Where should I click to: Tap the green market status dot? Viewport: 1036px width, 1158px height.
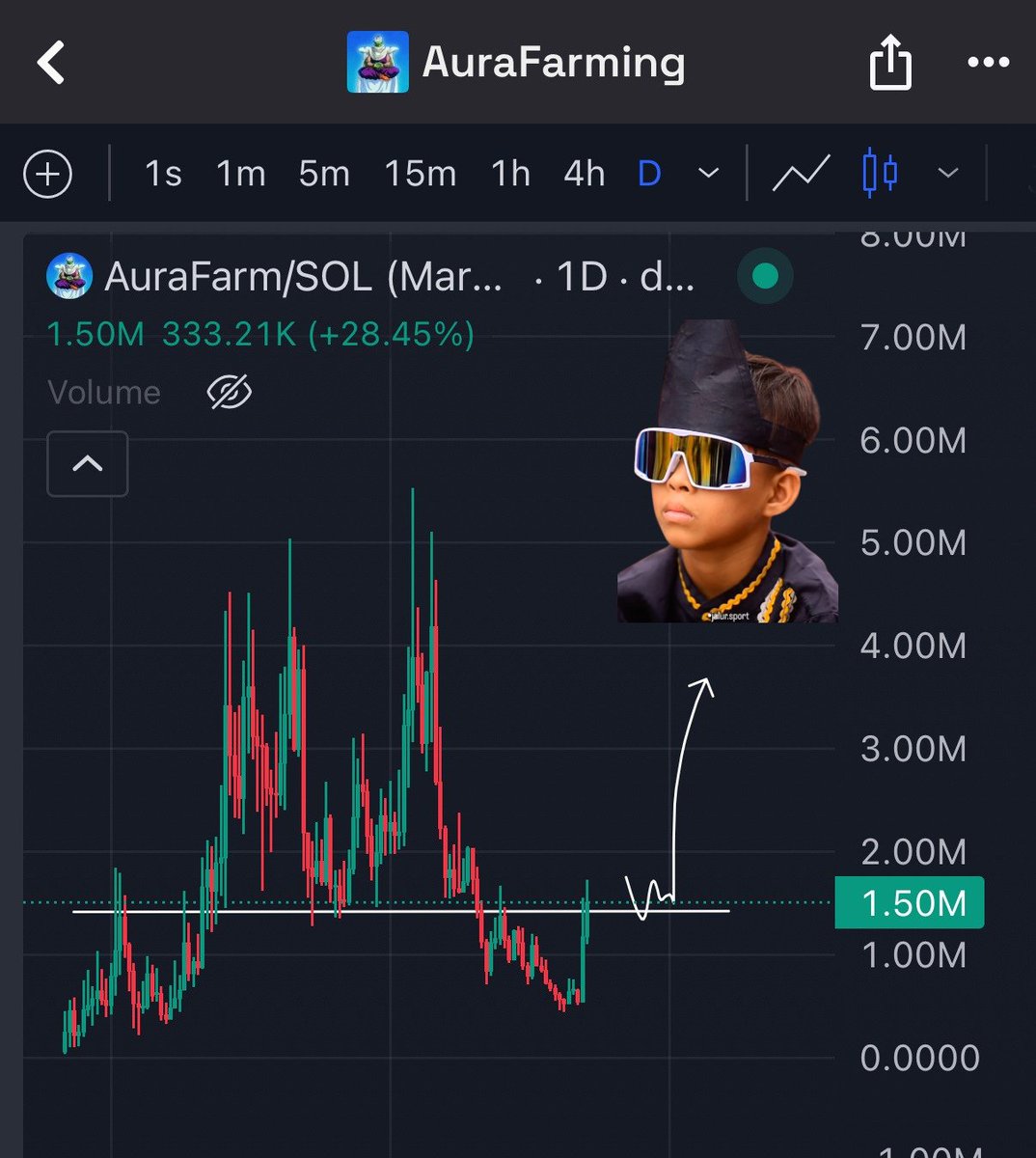click(765, 277)
